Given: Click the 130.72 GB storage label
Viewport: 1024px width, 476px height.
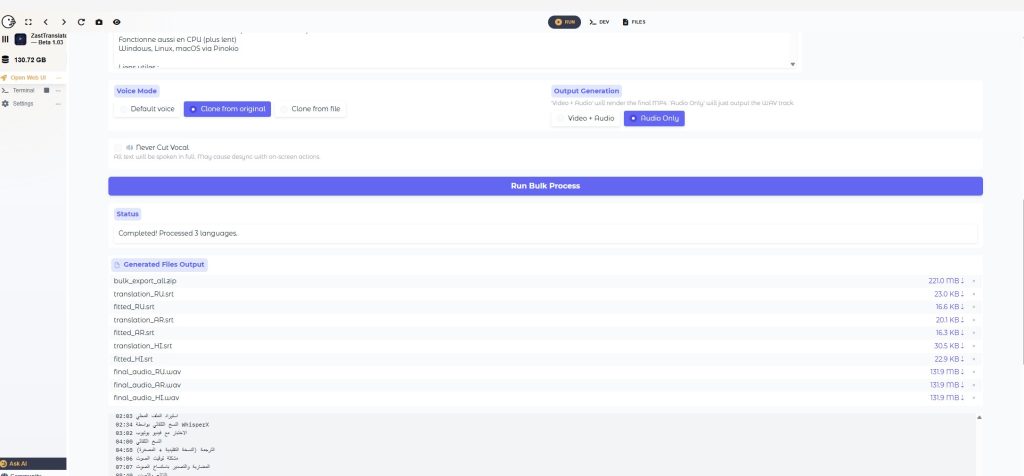Looking at the screenshot, I should click(30, 59).
